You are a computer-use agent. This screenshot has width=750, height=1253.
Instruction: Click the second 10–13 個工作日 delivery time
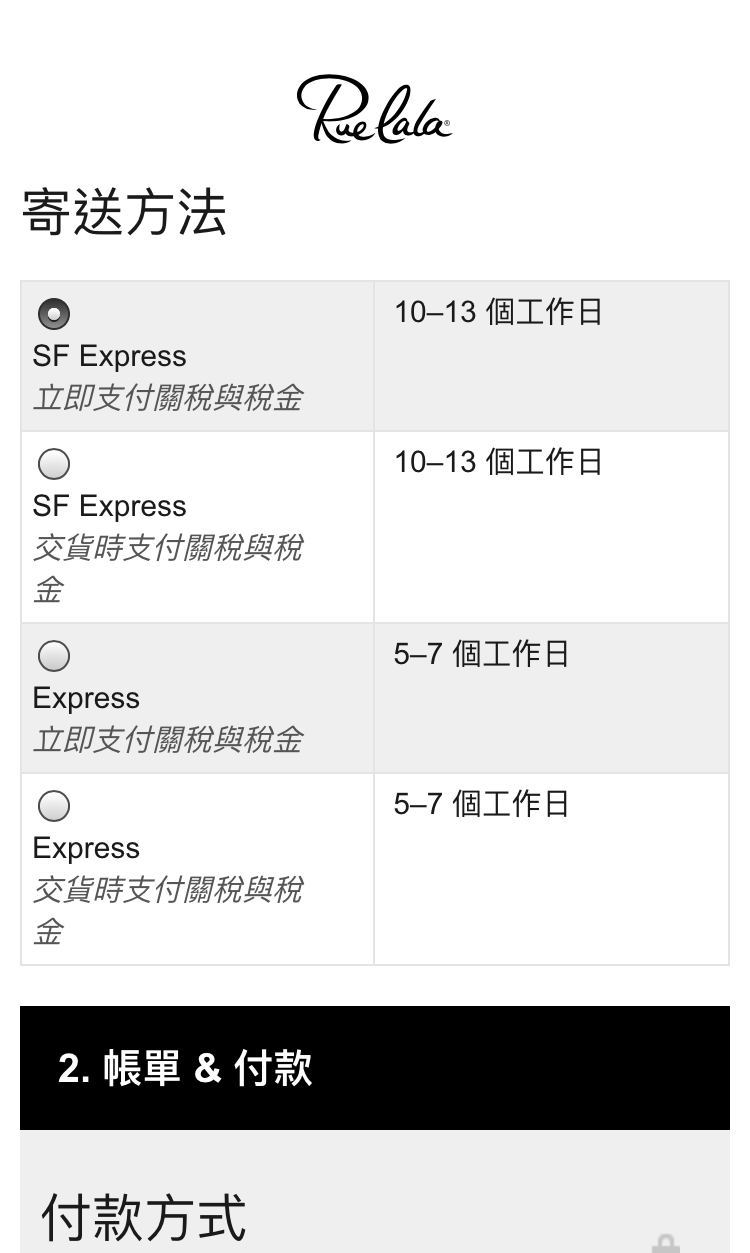498,462
